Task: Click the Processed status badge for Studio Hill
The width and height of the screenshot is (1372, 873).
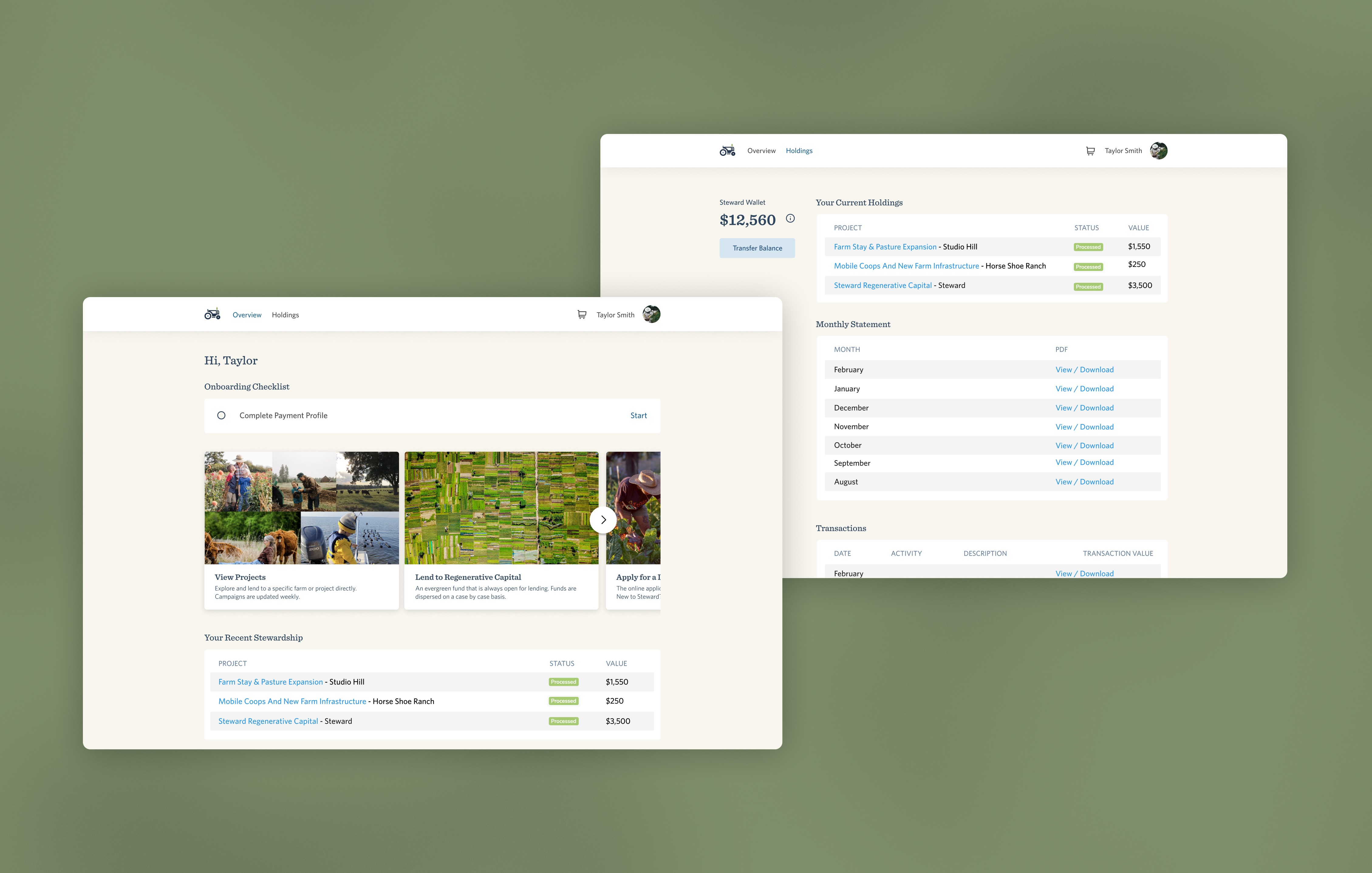Action: pyautogui.click(x=1088, y=247)
